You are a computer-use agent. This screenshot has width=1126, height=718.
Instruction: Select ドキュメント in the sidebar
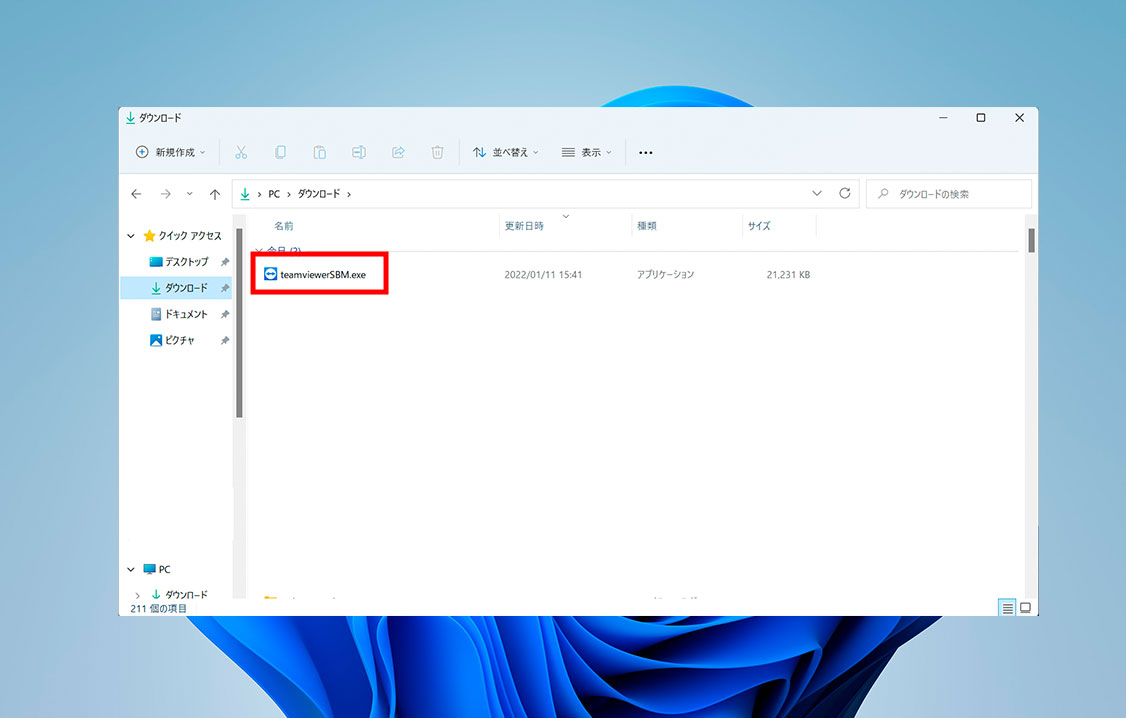click(x=179, y=314)
